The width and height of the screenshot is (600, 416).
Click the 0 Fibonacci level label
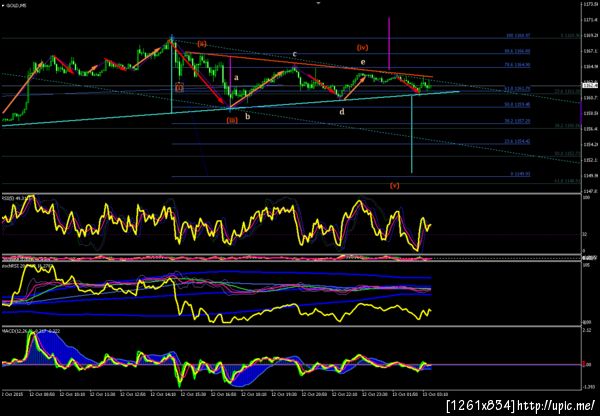pyautogui.click(x=520, y=174)
